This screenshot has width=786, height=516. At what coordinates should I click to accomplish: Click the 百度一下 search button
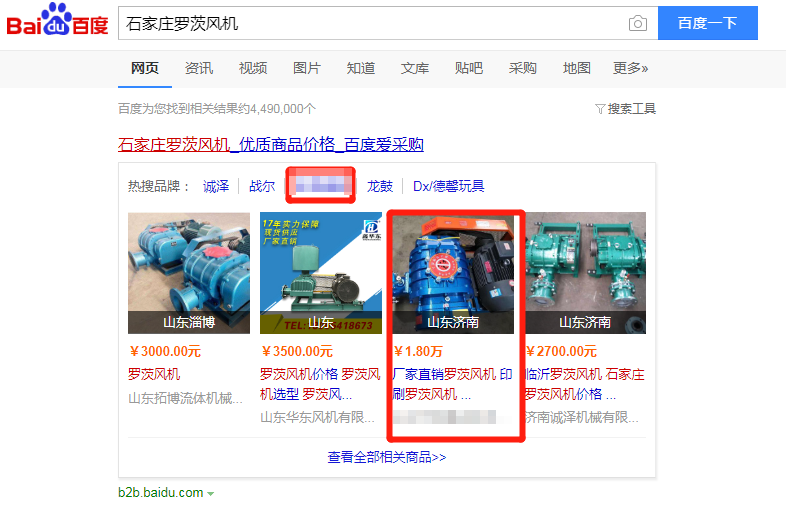[707, 23]
